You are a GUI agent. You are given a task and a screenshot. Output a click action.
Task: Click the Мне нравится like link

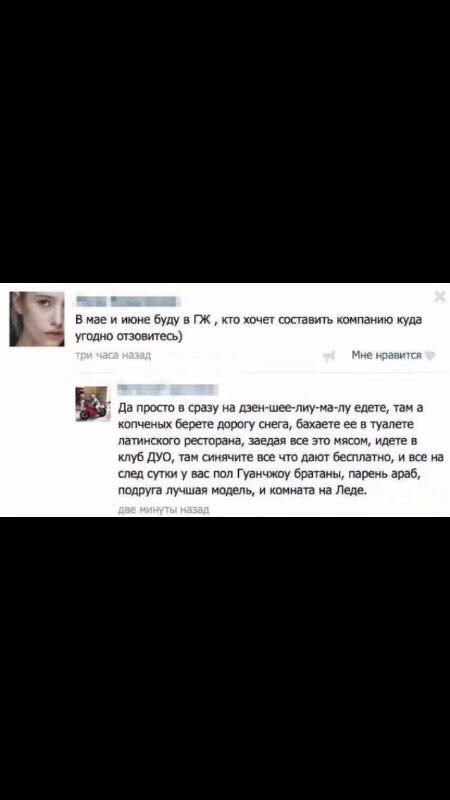386,356
